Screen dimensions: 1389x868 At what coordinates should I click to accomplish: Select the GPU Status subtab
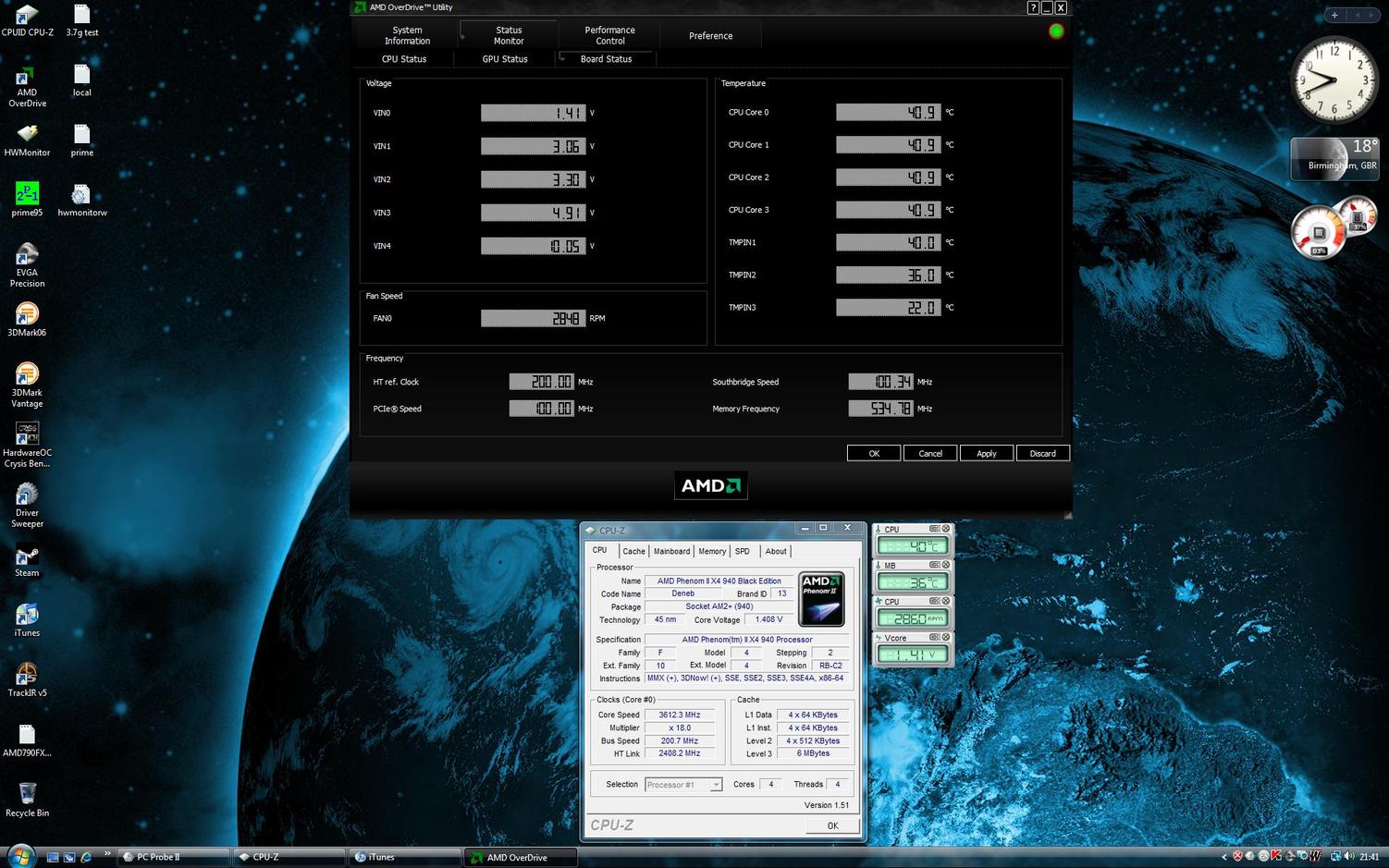tap(505, 58)
